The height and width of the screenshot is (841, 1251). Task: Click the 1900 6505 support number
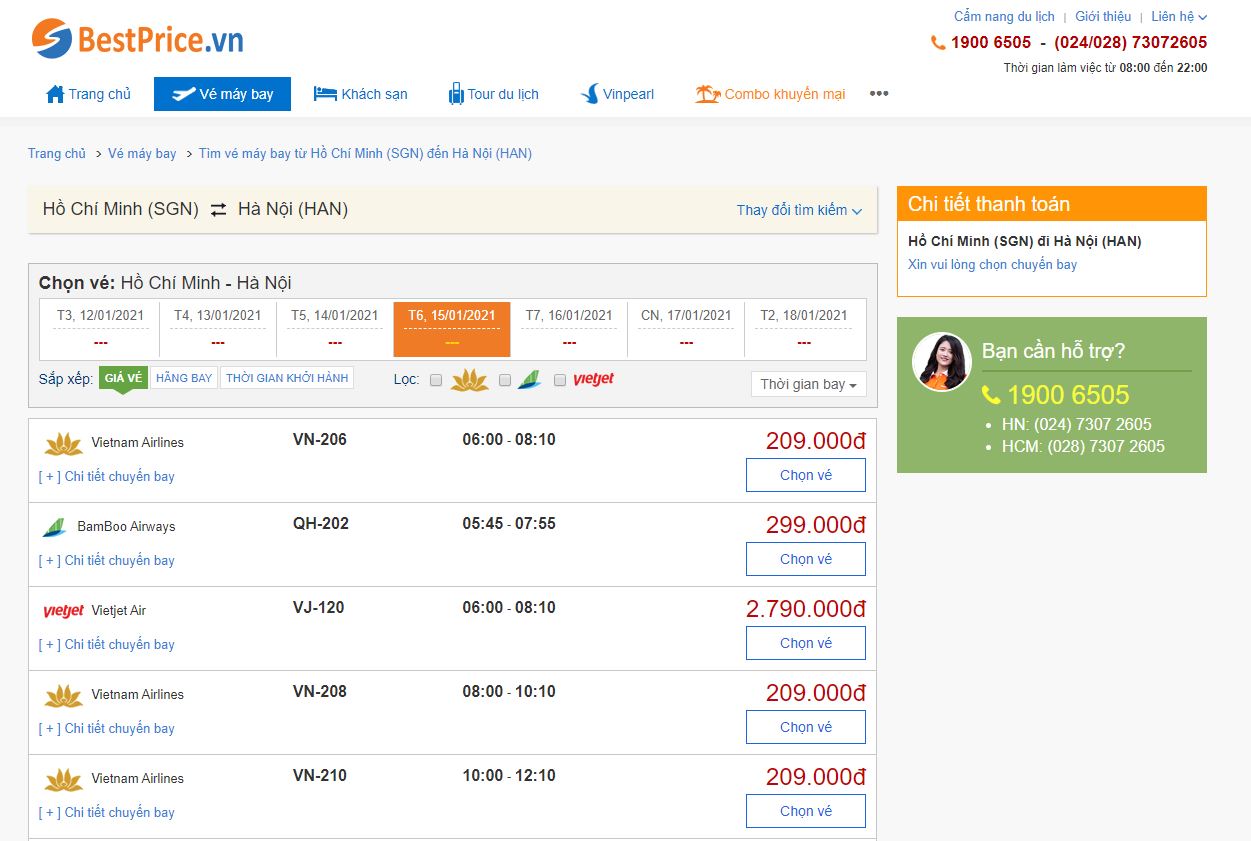(x=1068, y=395)
